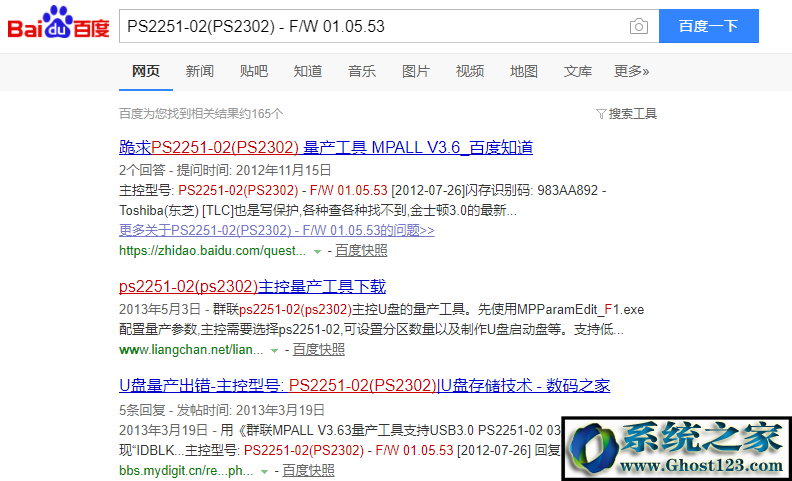Open 百度快照 for liangchan.net result
This screenshot has height=481, width=792.
tap(319, 350)
